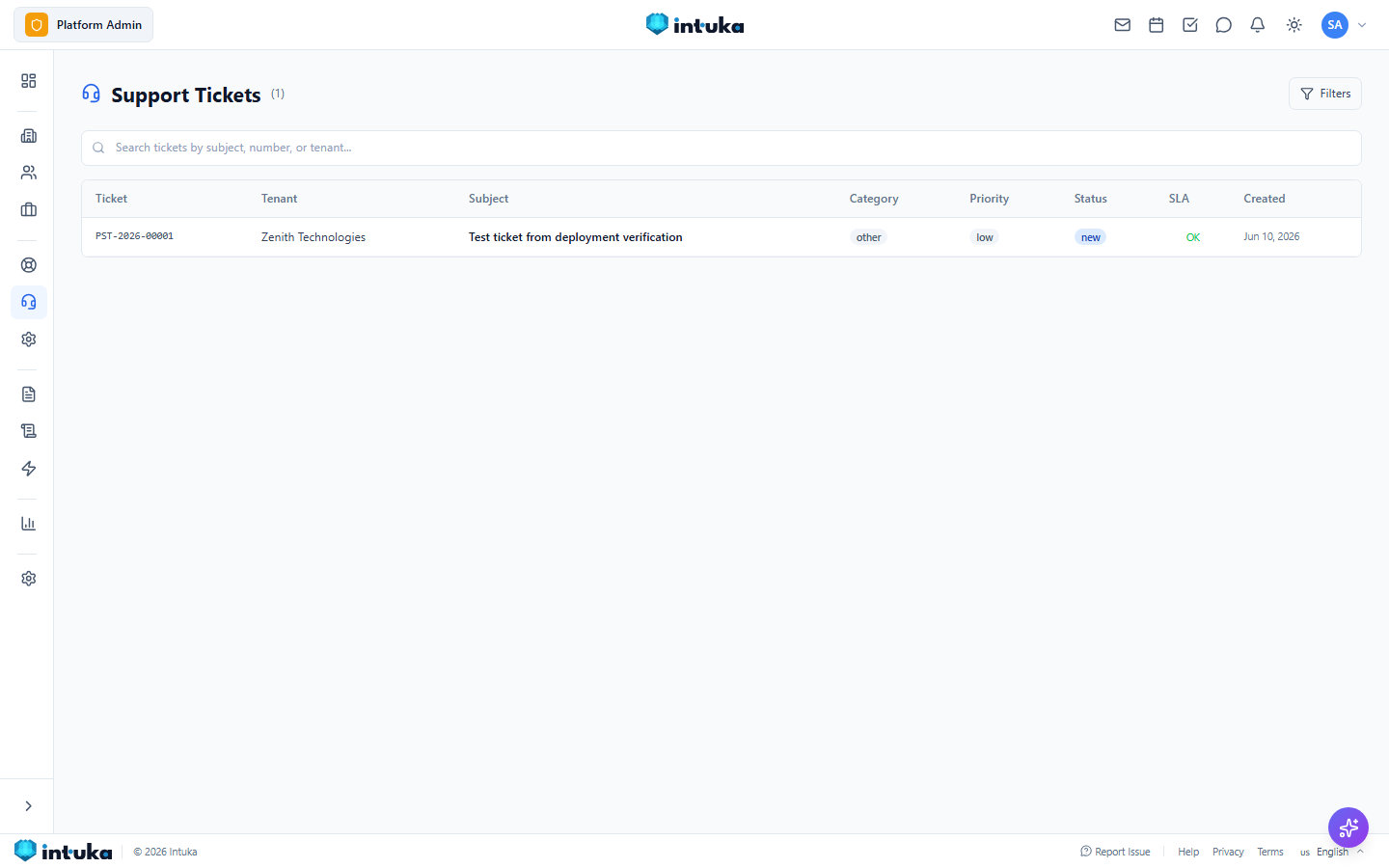
Task: Open the mail envelope icon in top bar
Action: (x=1123, y=25)
